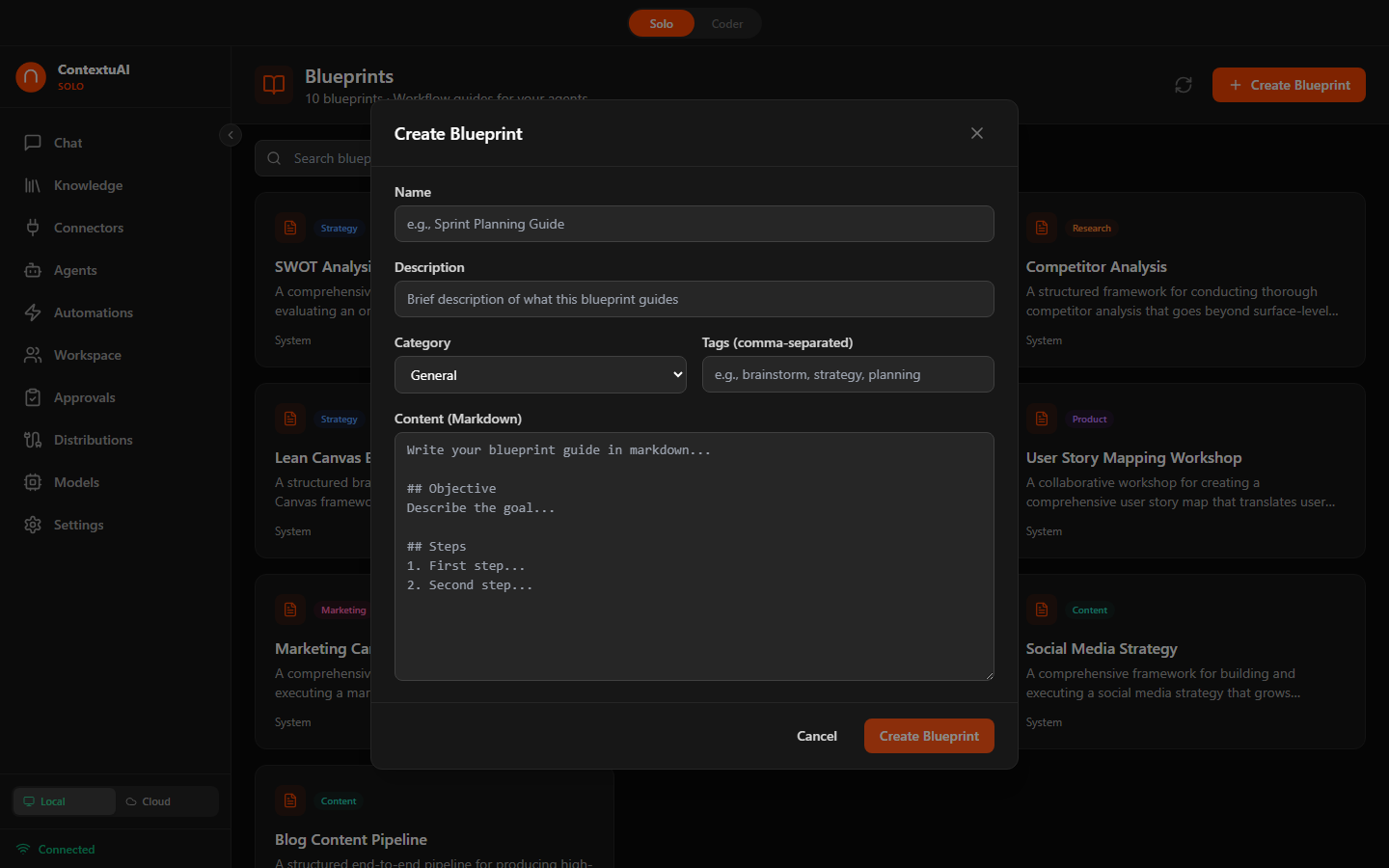Screen dimensions: 1389x868
Task: Submit with dialog Create Blueprint button
Action: click(929, 736)
